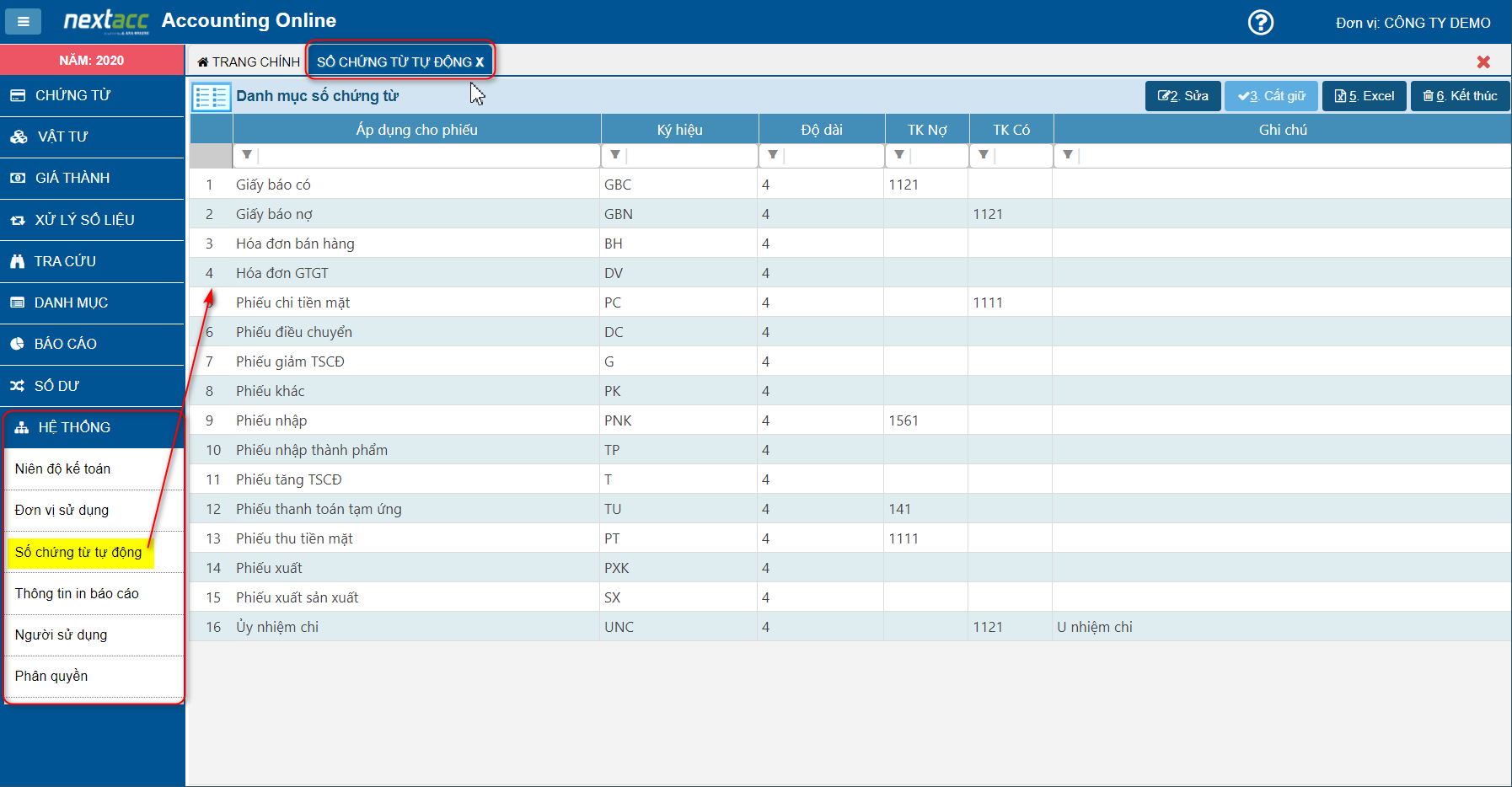Collapse the HỆ THỐNG menu section

click(x=92, y=427)
